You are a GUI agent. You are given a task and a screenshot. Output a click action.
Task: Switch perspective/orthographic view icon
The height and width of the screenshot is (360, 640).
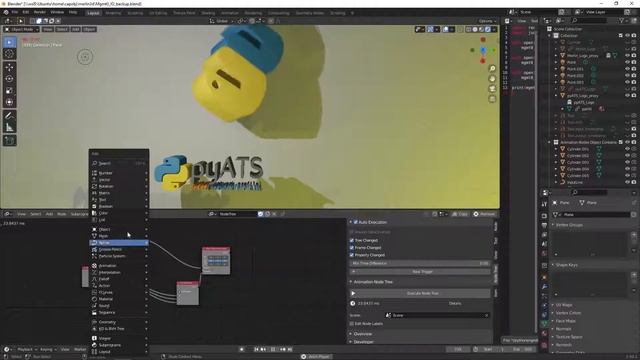(492, 99)
